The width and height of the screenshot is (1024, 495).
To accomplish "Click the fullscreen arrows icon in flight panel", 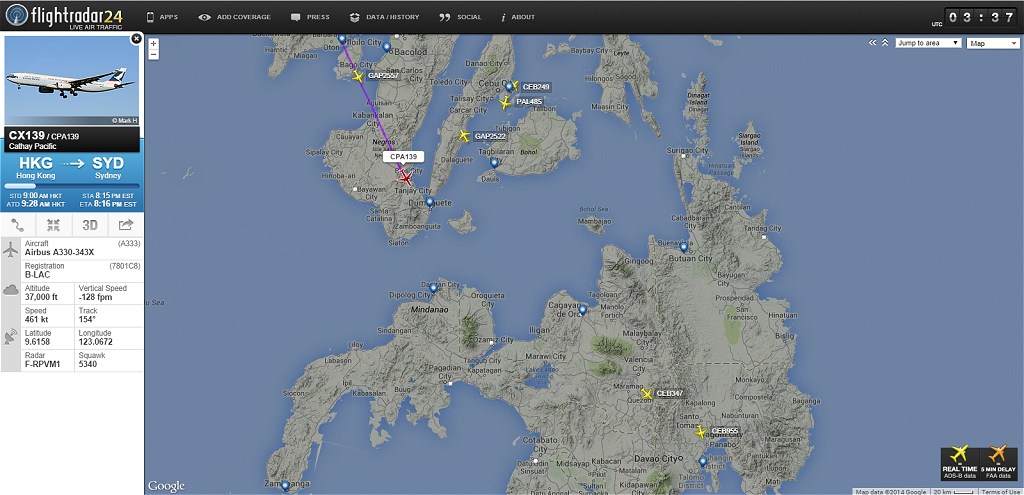I will tap(54, 225).
